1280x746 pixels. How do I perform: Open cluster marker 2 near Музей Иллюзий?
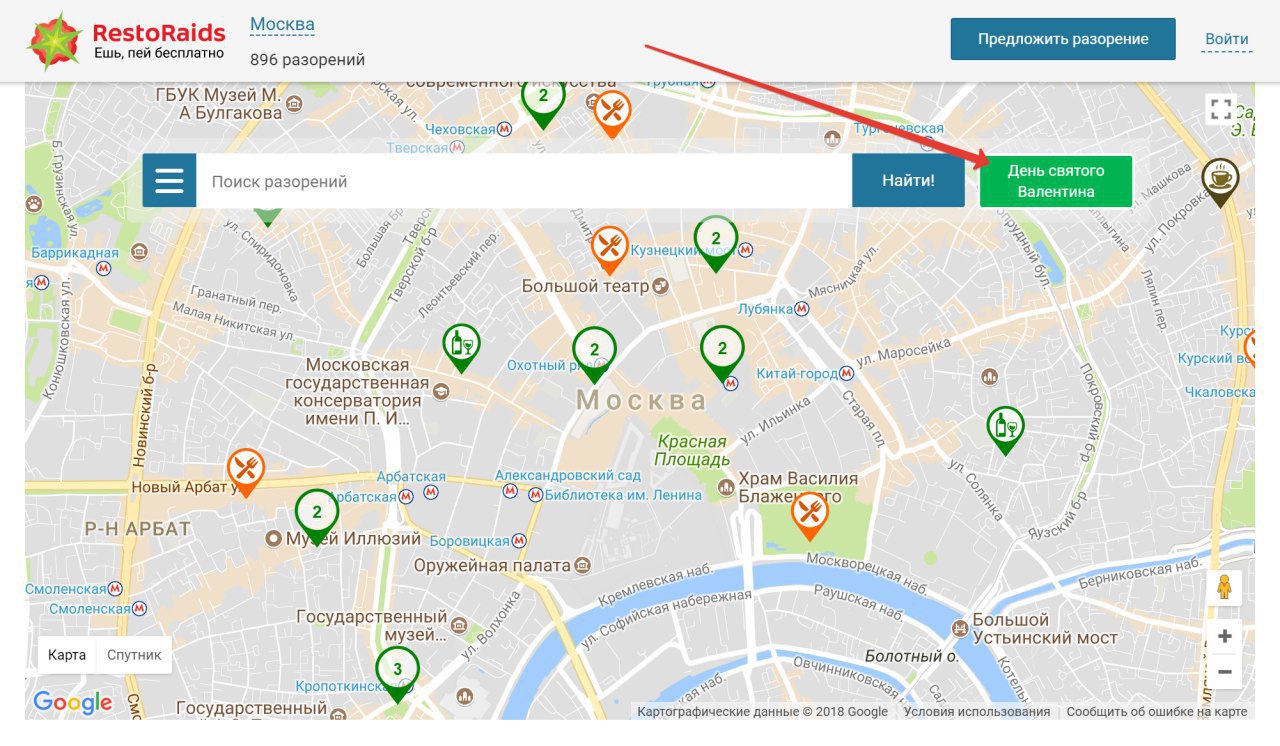tap(317, 517)
